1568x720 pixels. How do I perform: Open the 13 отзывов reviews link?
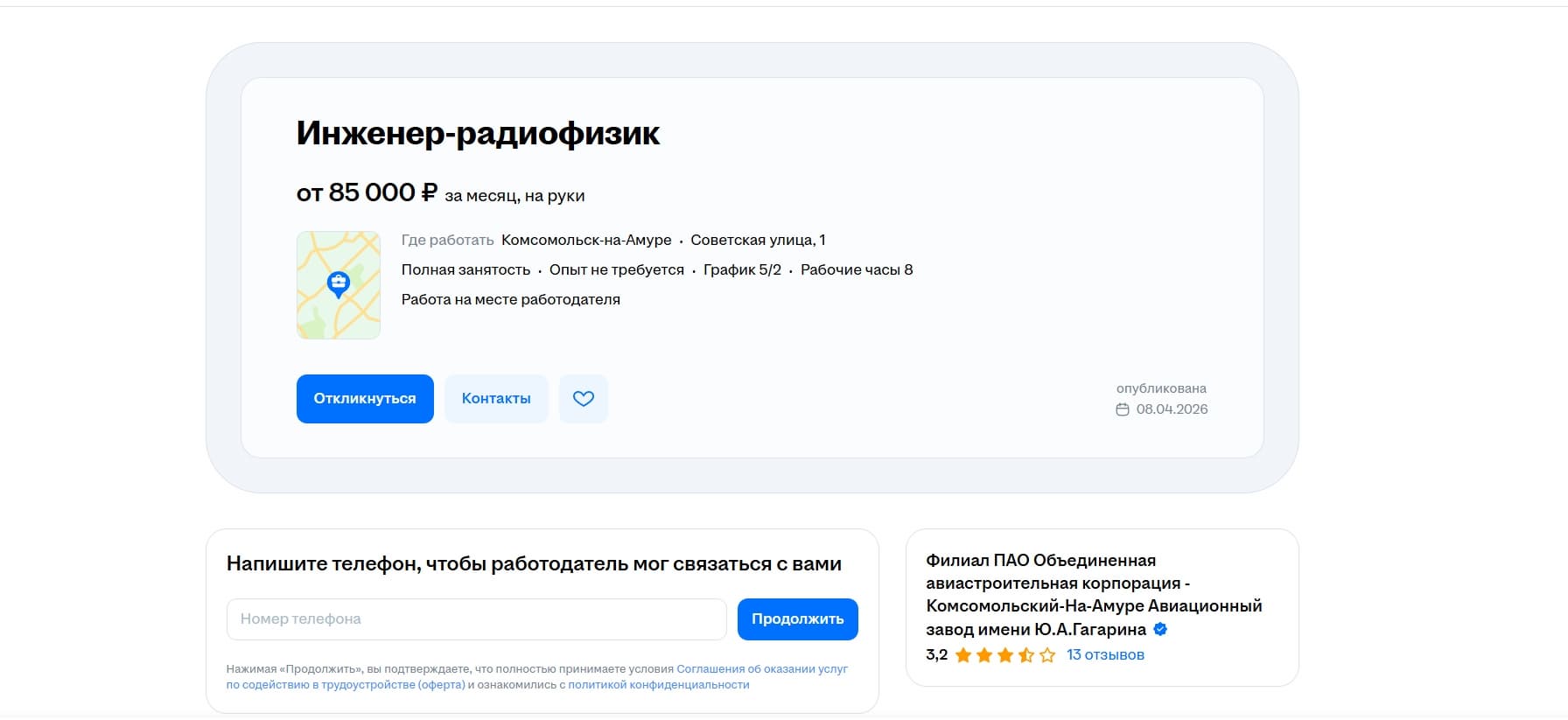[x=1105, y=655]
